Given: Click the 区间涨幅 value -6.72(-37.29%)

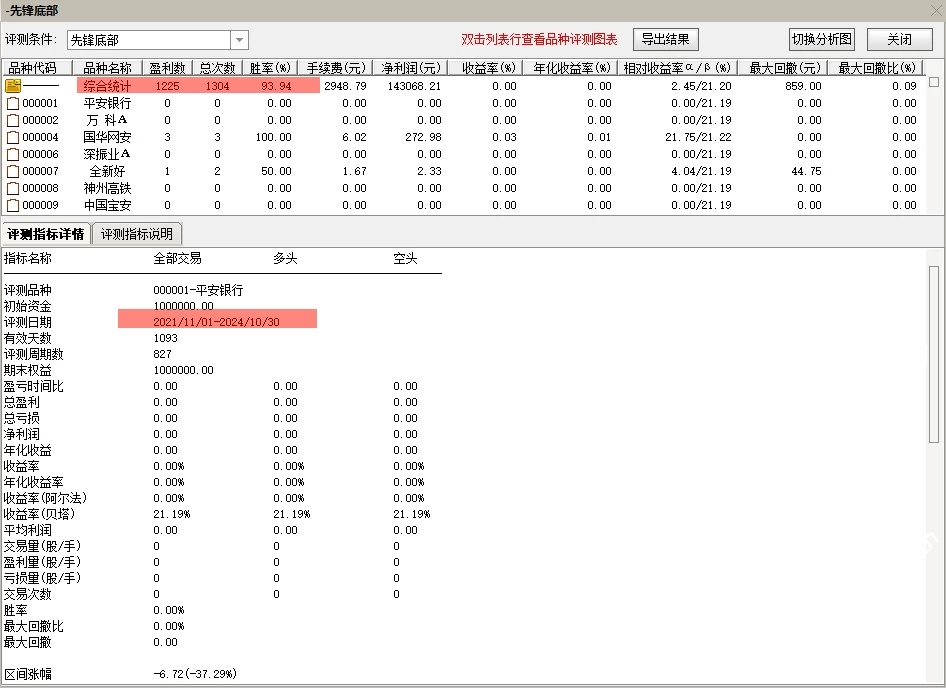Looking at the screenshot, I should [195, 674].
